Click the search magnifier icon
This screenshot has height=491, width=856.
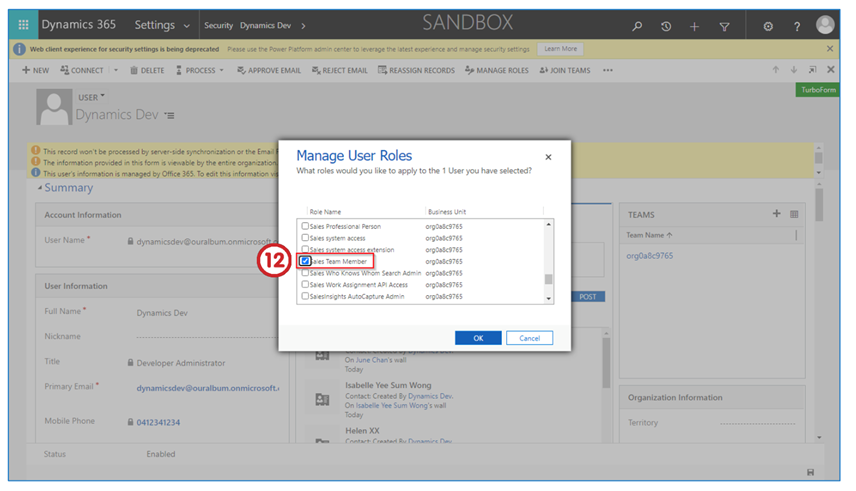pyautogui.click(x=637, y=26)
